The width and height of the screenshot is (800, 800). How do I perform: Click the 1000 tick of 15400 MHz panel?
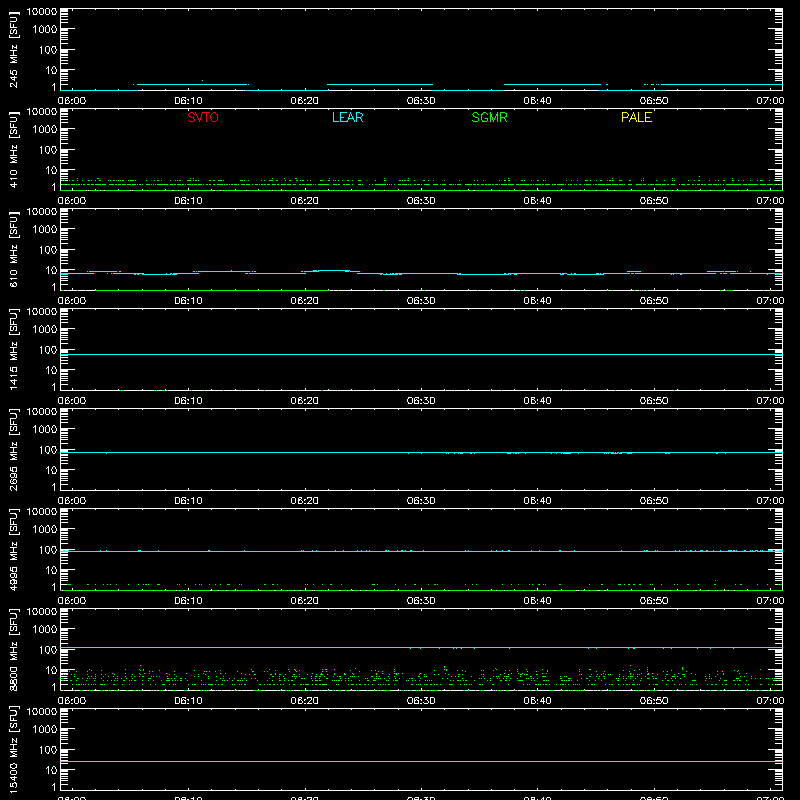pyautogui.click(x=44, y=730)
